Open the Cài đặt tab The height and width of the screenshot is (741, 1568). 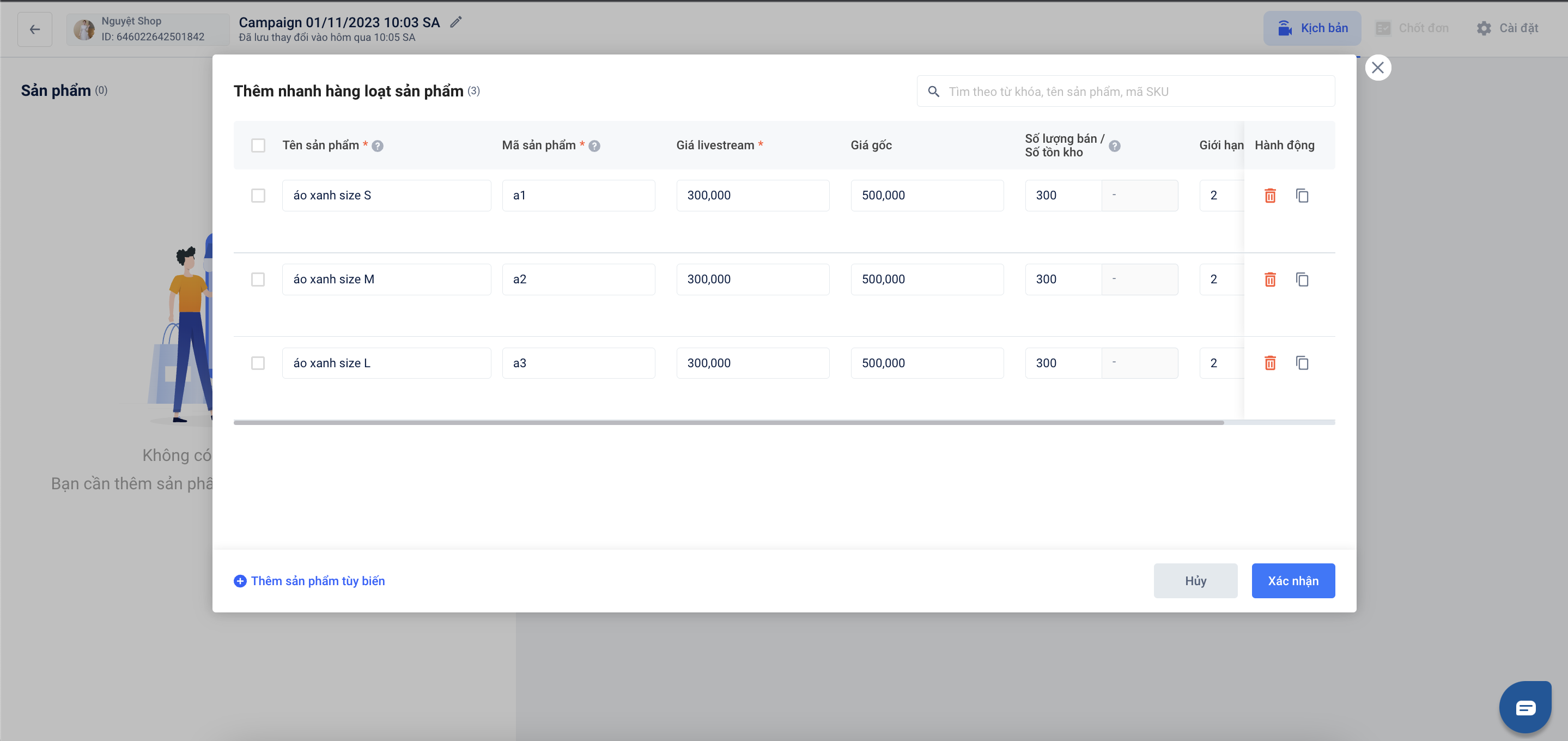pyautogui.click(x=1507, y=28)
